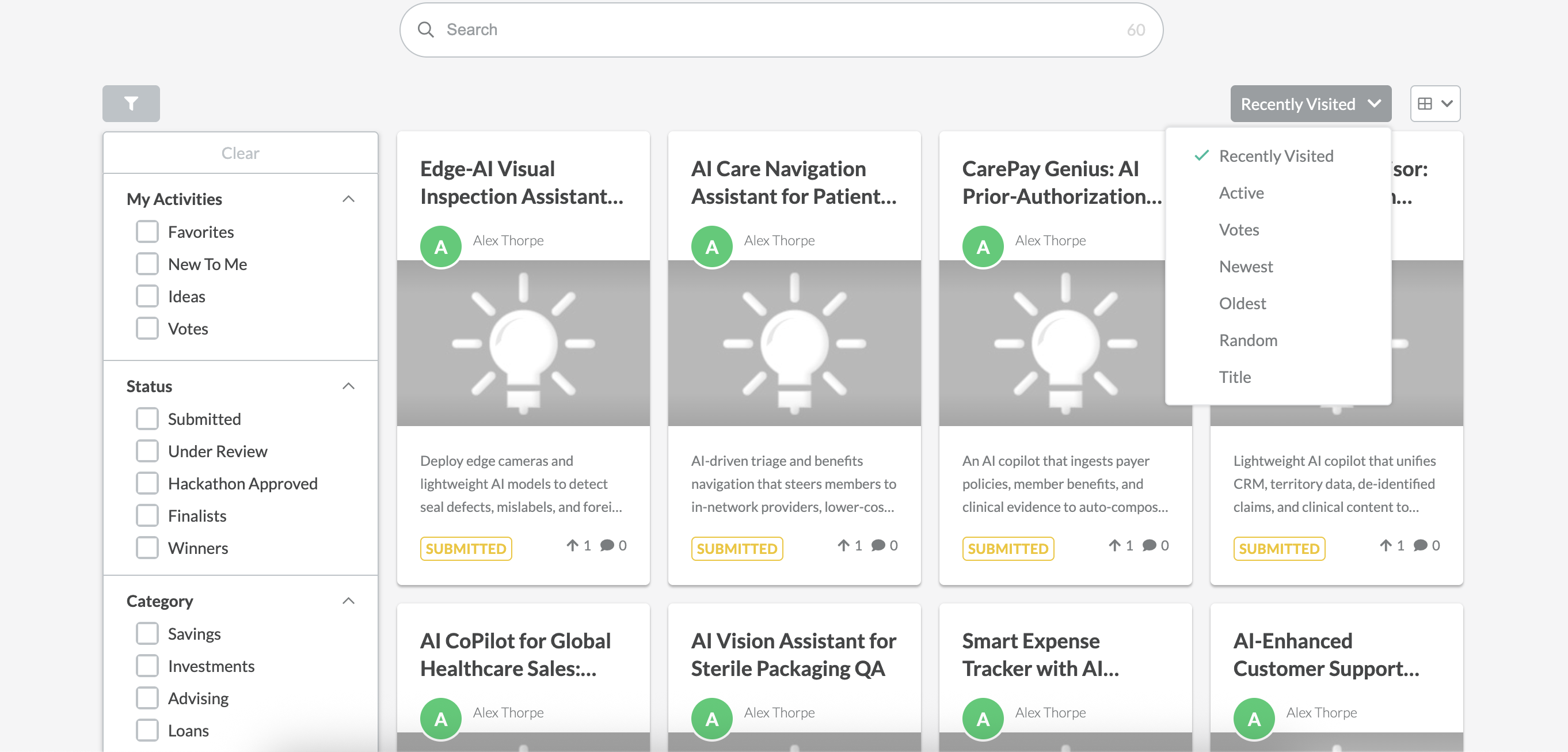
Task: Select the Savings category checkbox
Action: (x=147, y=633)
